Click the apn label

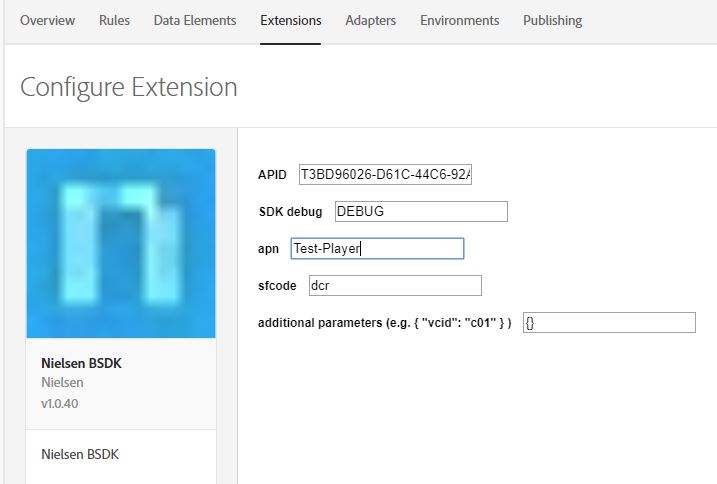tap(268, 249)
